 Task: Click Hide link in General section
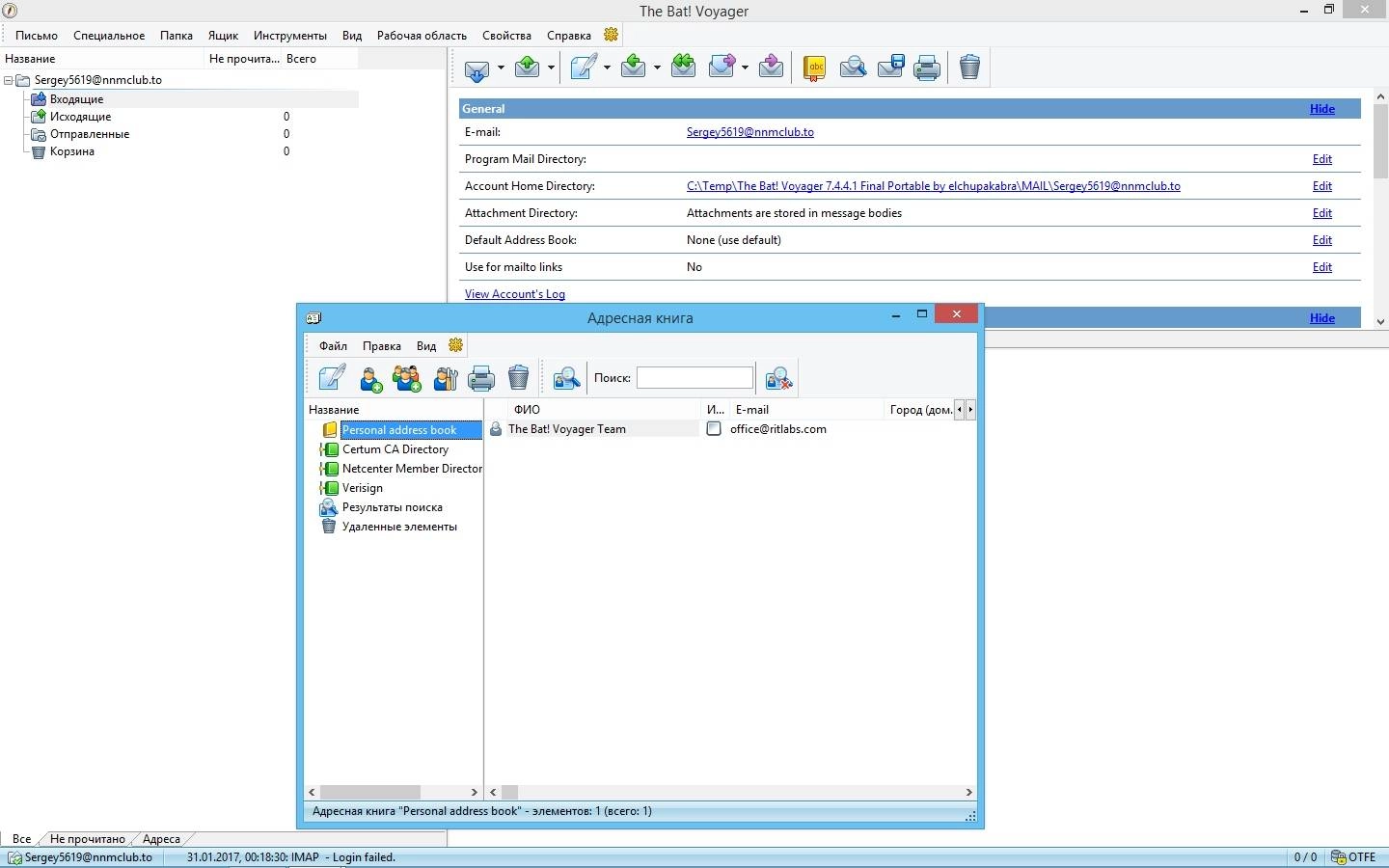click(x=1322, y=109)
